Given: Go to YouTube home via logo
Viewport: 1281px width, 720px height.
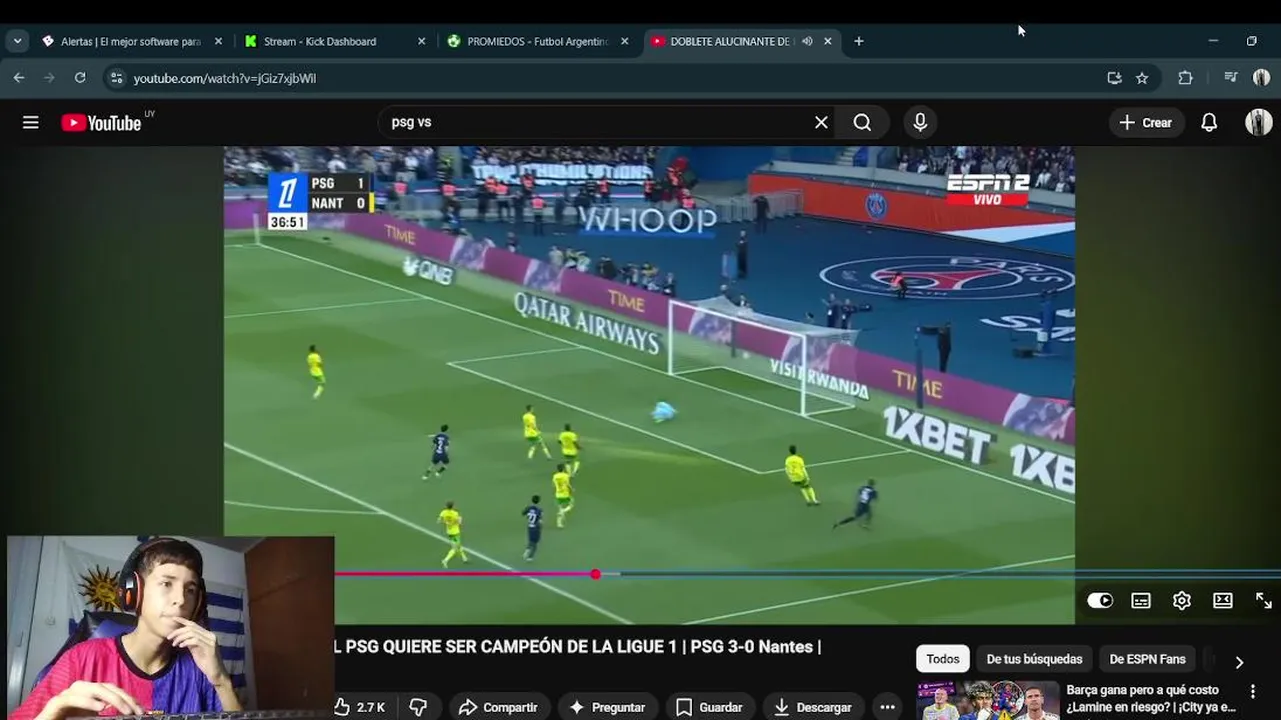Looking at the screenshot, I should pos(101,122).
